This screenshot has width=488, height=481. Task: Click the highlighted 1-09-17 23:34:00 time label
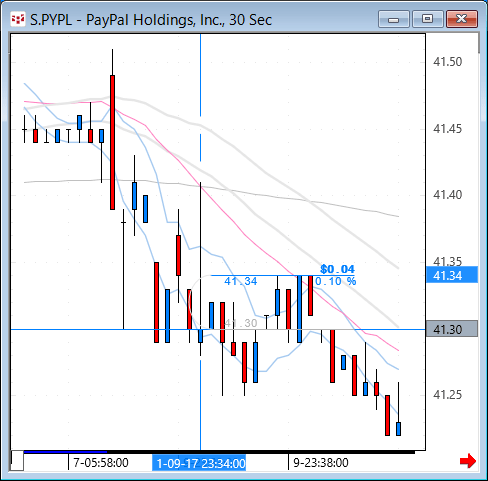tap(199, 463)
